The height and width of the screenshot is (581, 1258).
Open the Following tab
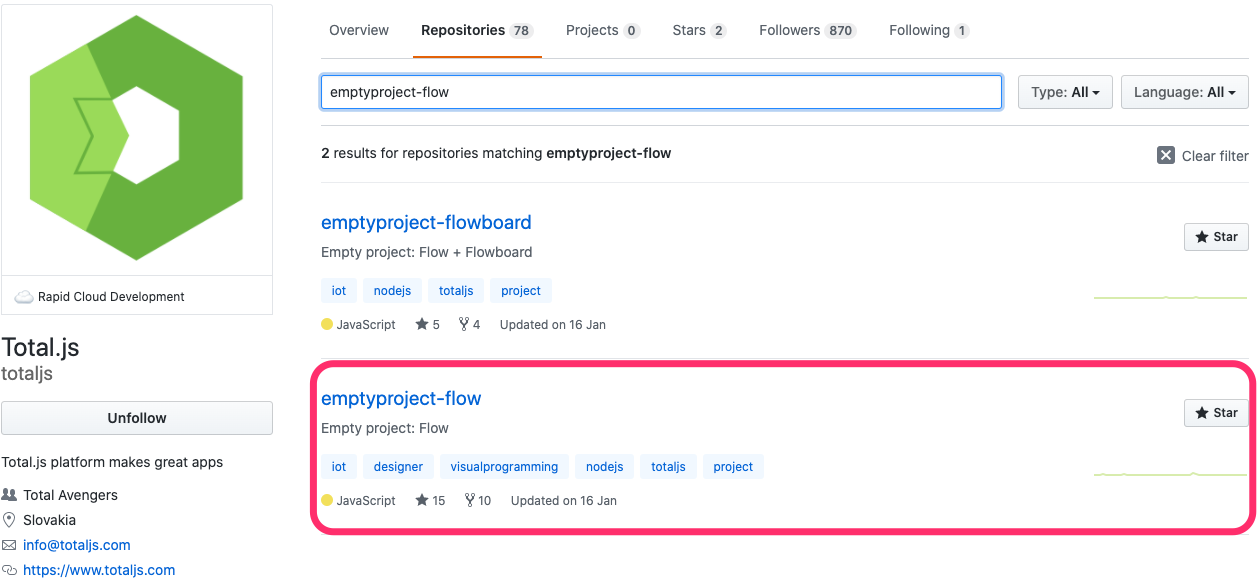(929, 30)
